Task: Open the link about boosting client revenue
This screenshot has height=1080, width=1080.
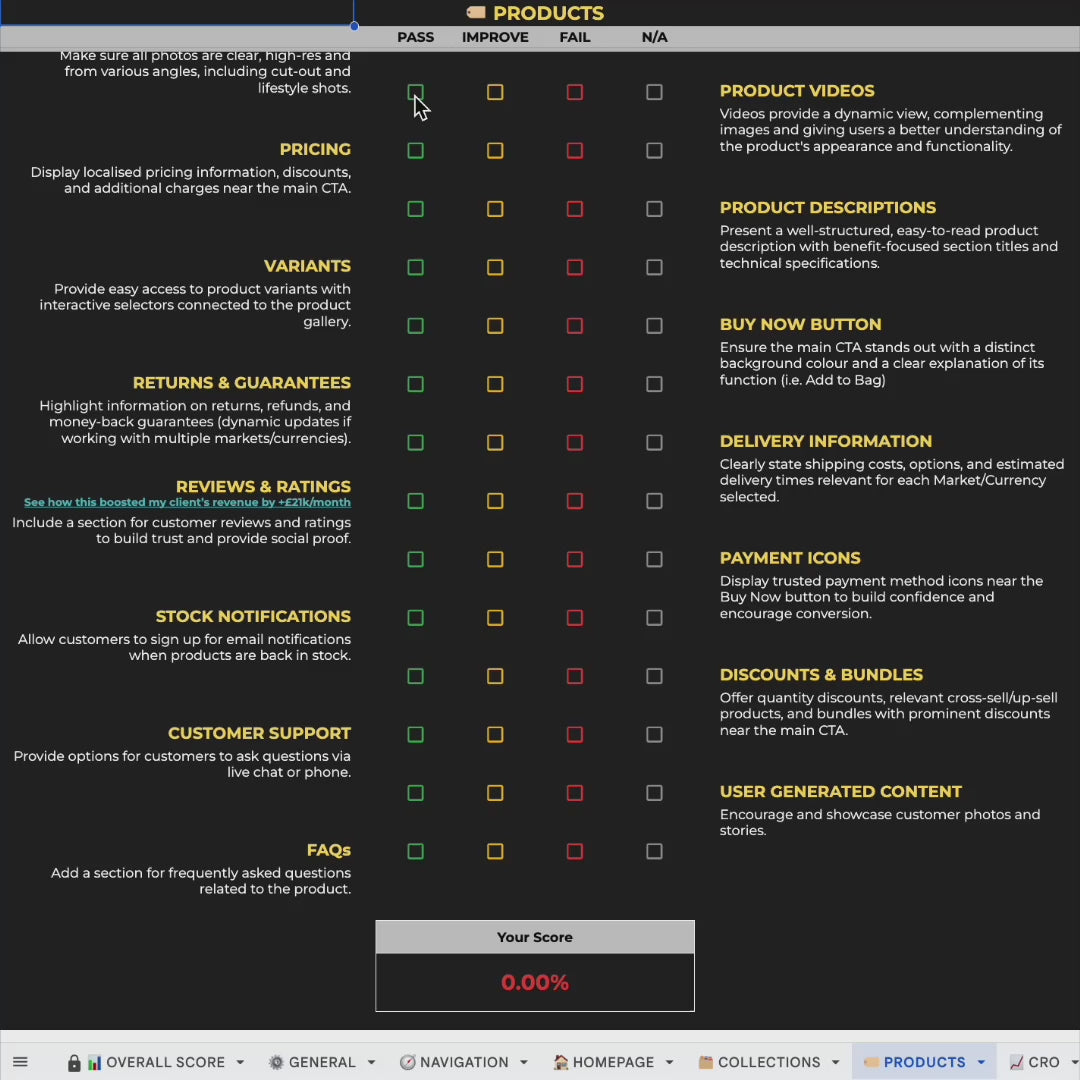Action: tap(187, 503)
